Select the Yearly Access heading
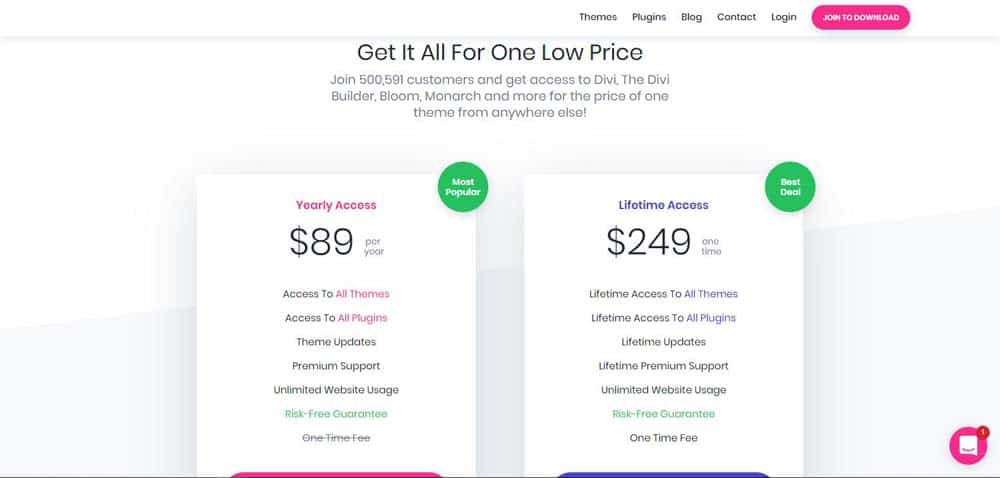Image resolution: width=1000 pixels, height=478 pixels. 336,205
